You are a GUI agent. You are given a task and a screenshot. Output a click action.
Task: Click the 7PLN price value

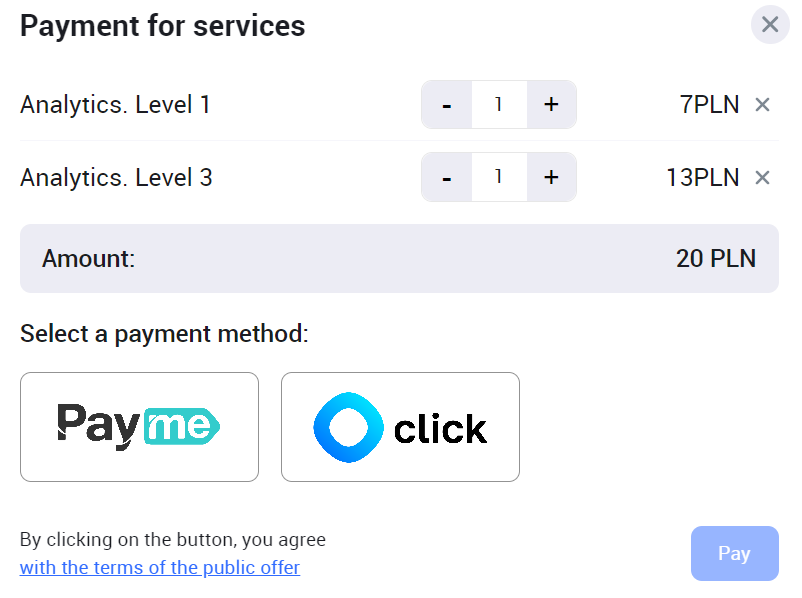(x=709, y=105)
